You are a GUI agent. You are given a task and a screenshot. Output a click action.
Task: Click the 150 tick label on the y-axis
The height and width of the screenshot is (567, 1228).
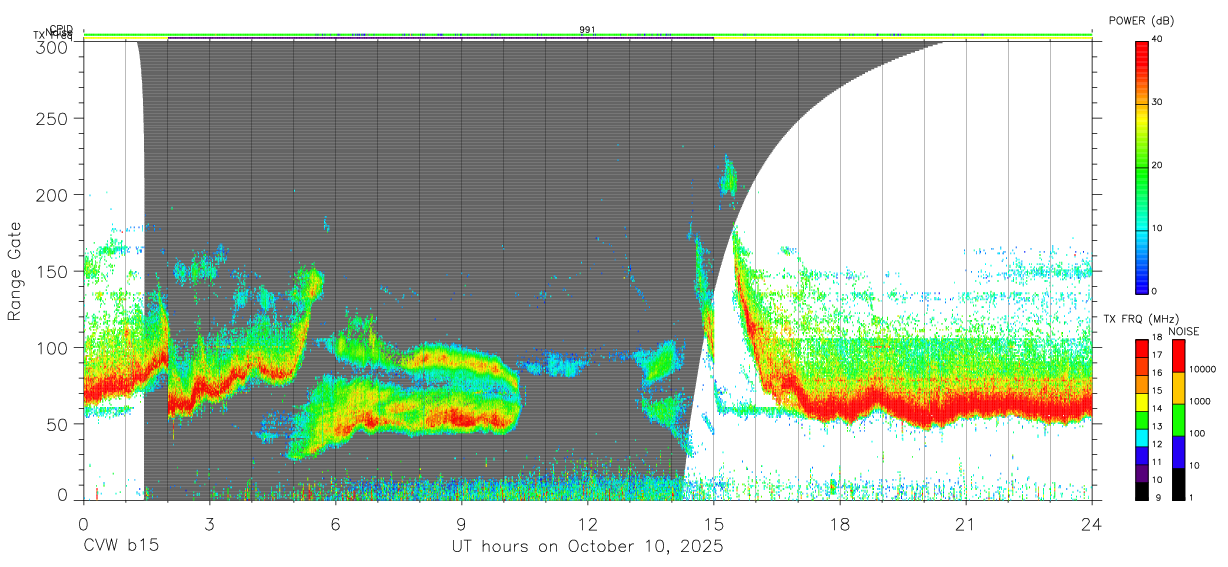coord(53,271)
